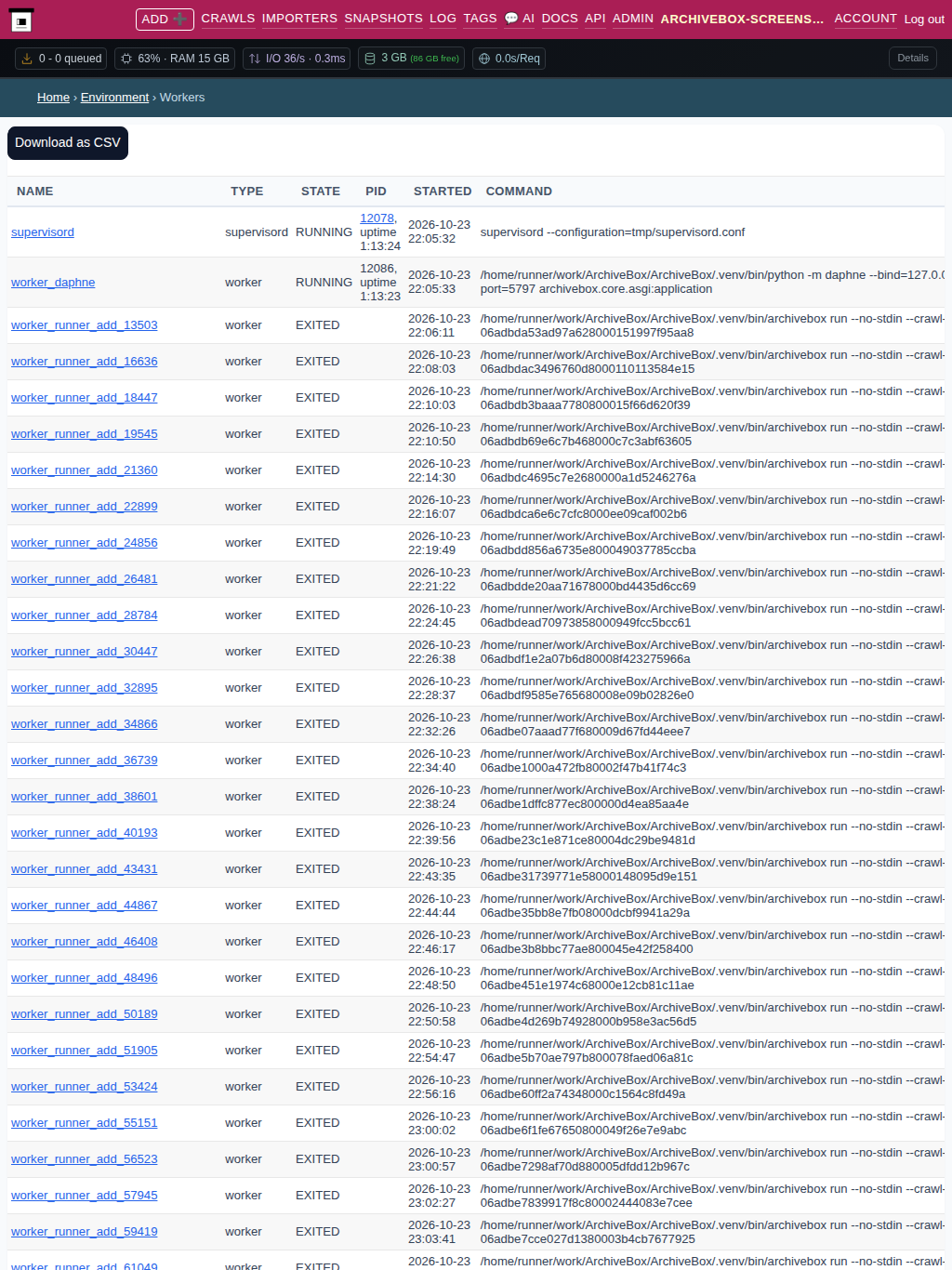Click worker_runner_add_51905 link

coord(85,1051)
